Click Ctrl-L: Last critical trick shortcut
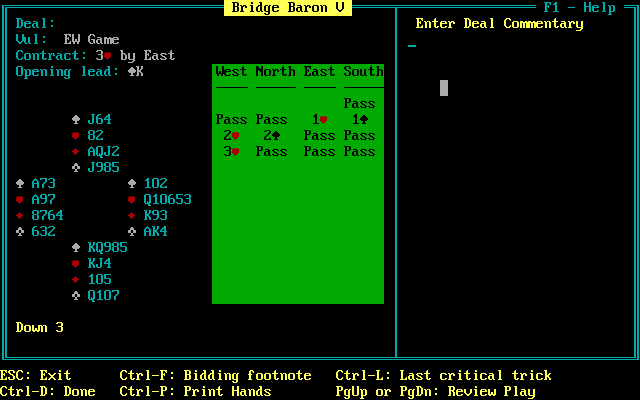 [x=443, y=375]
